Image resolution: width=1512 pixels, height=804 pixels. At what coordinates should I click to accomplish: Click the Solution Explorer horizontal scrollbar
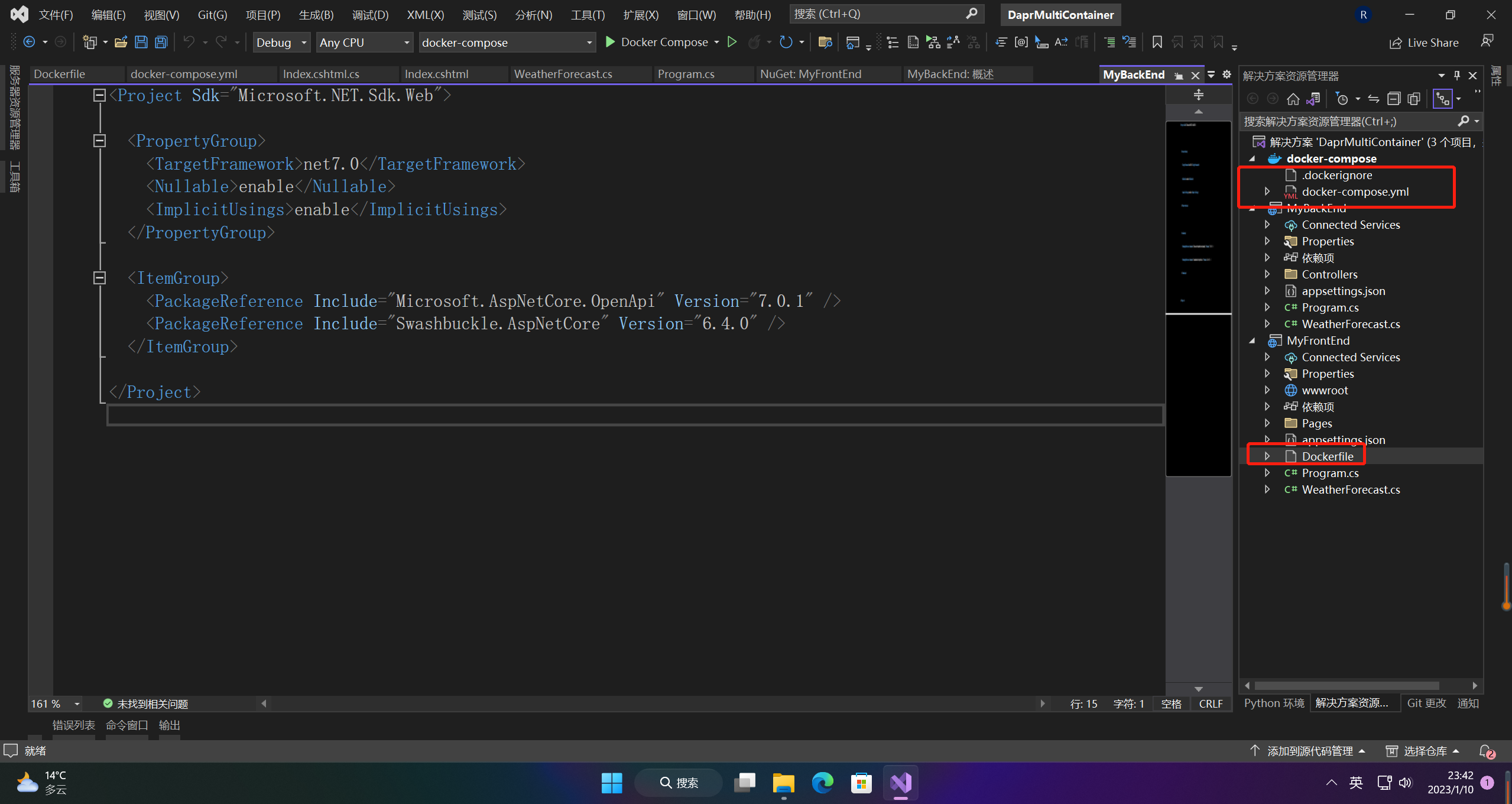[1346, 686]
